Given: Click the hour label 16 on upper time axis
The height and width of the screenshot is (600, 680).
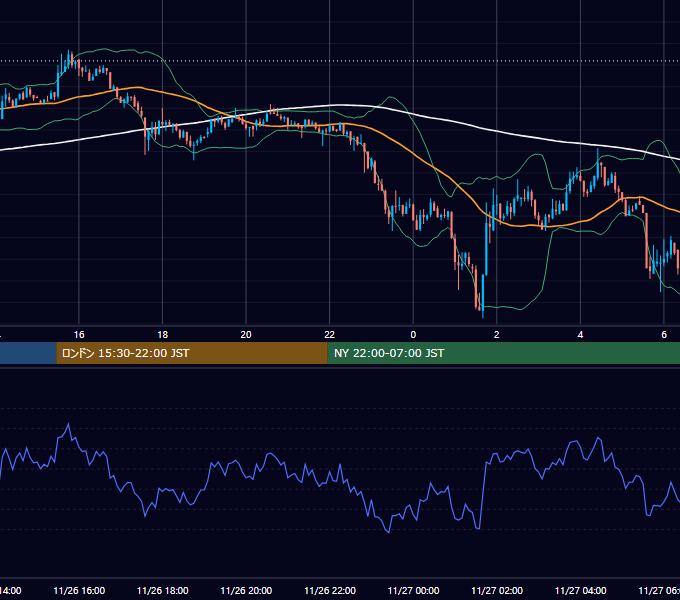Looking at the screenshot, I should click(79, 335).
